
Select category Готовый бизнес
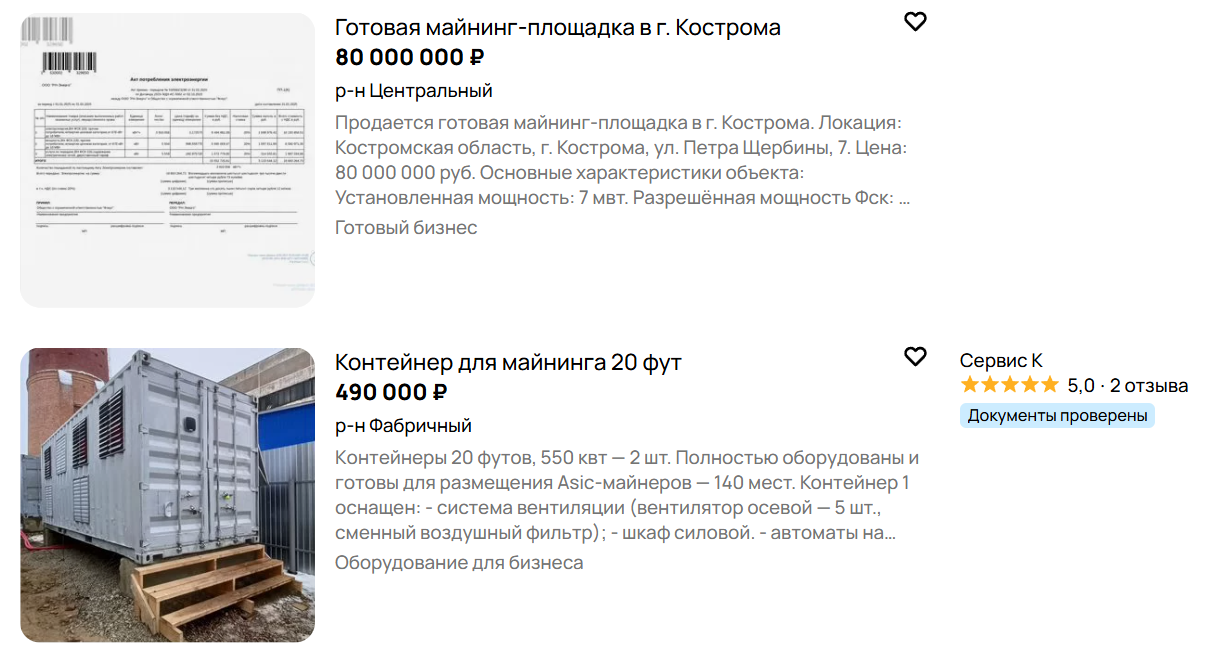tap(406, 227)
